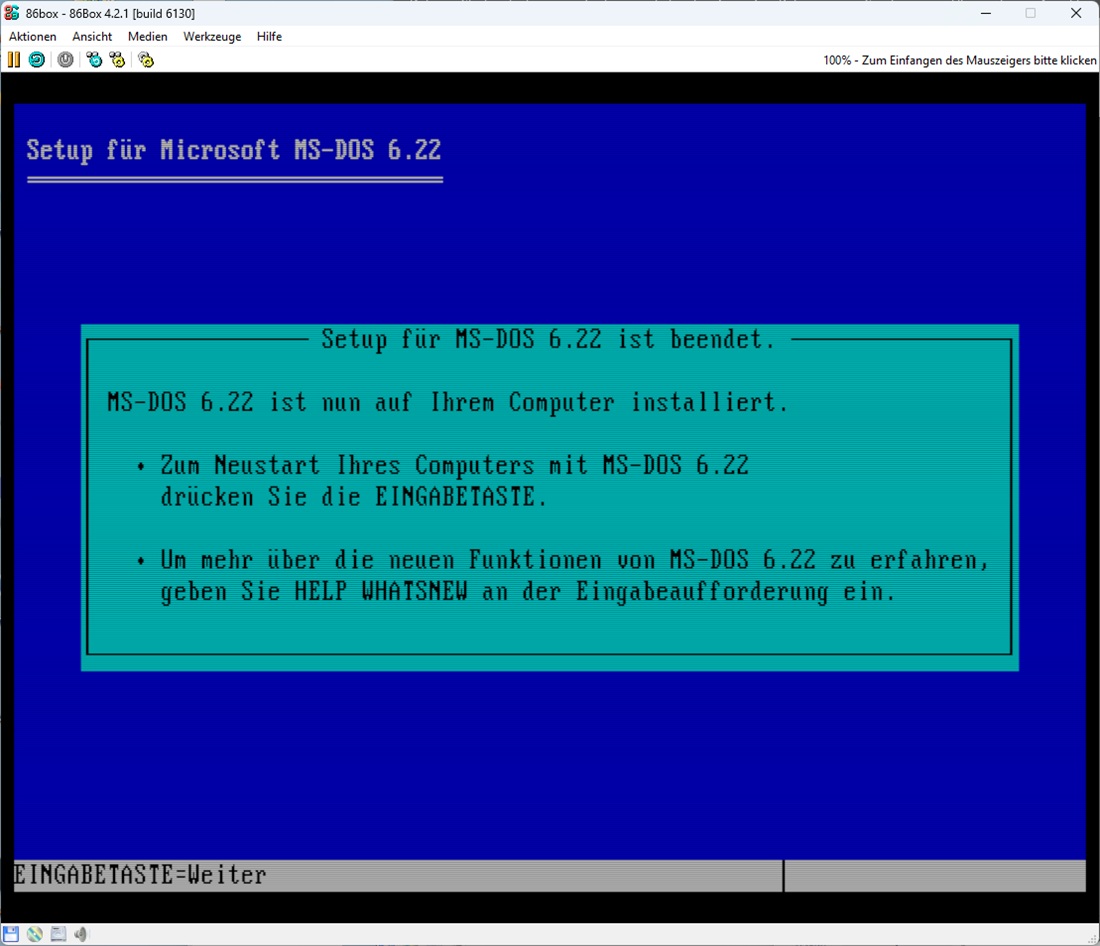Send Ctrl+Alt+Esc via the toolbar icon
The height and width of the screenshot is (946, 1100).
[118, 60]
